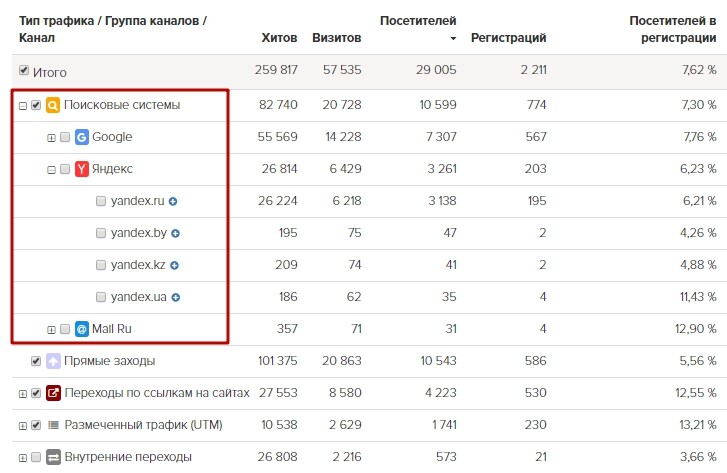
Task: Click the red Yandex icon
Action: (x=82, y=169)
